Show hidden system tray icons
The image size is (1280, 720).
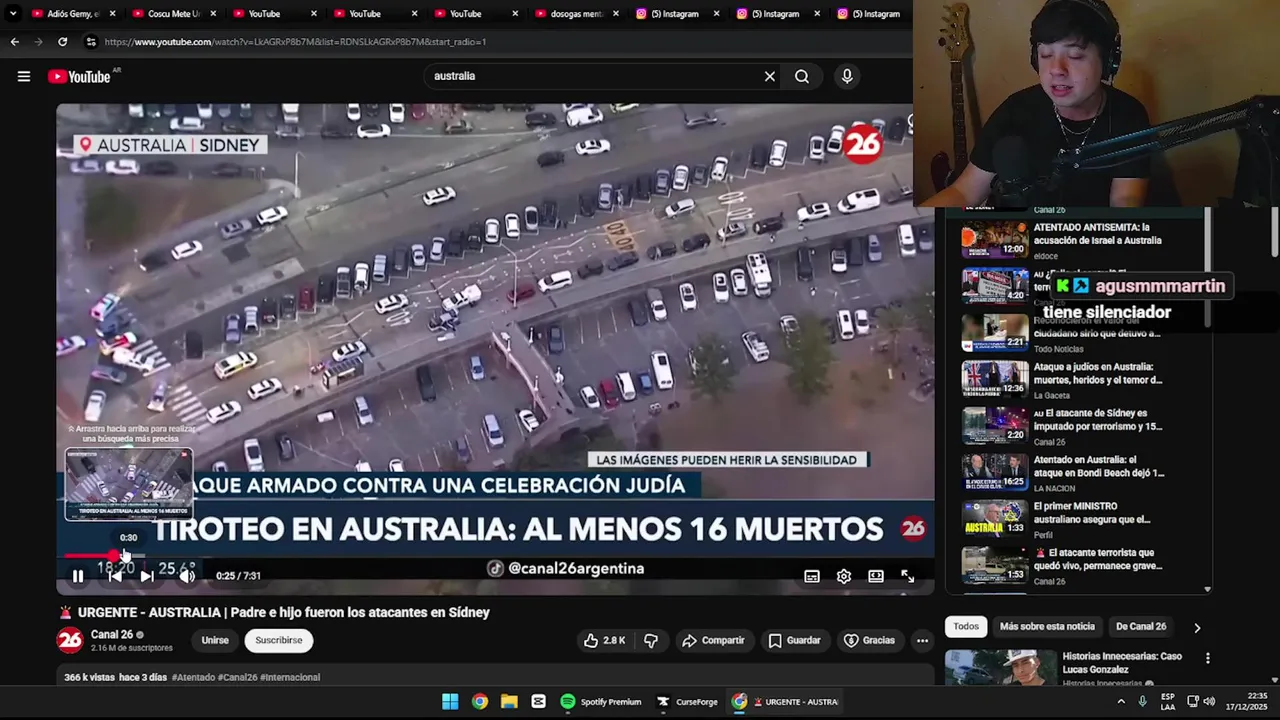1121,702
